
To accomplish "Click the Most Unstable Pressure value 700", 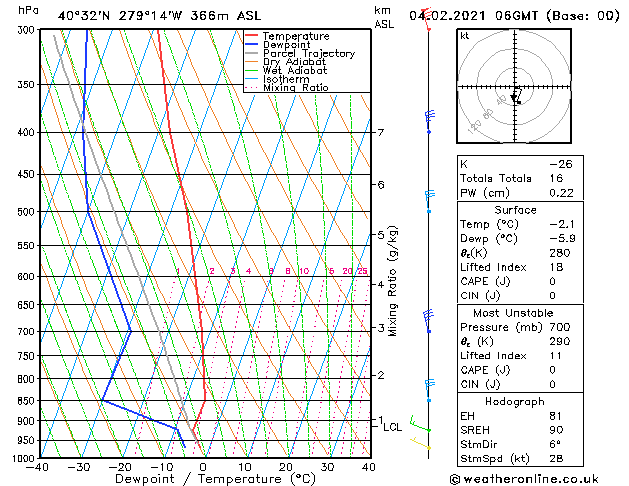I will point(560,327).
